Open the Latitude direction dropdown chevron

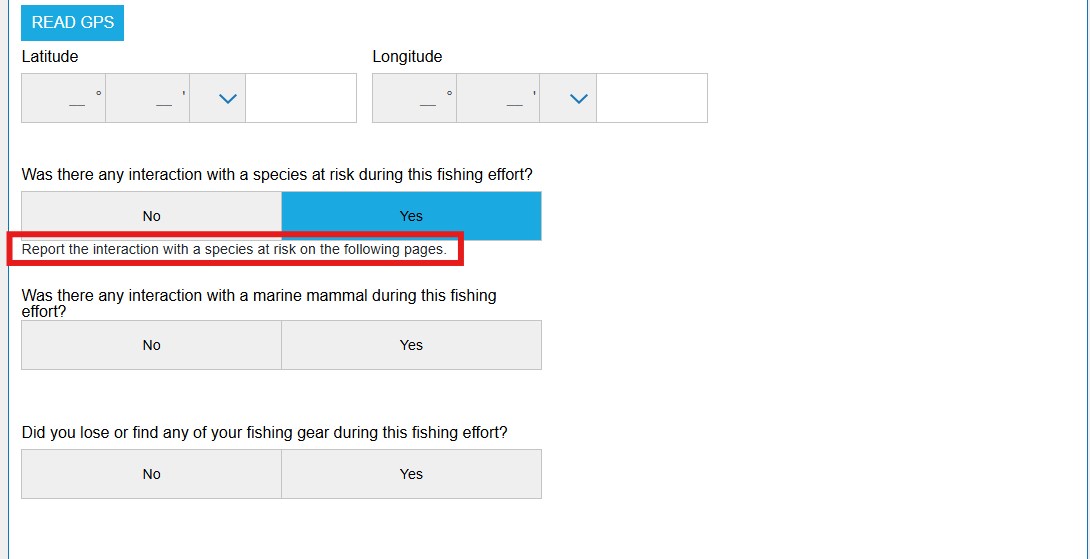tap(227, 98)
